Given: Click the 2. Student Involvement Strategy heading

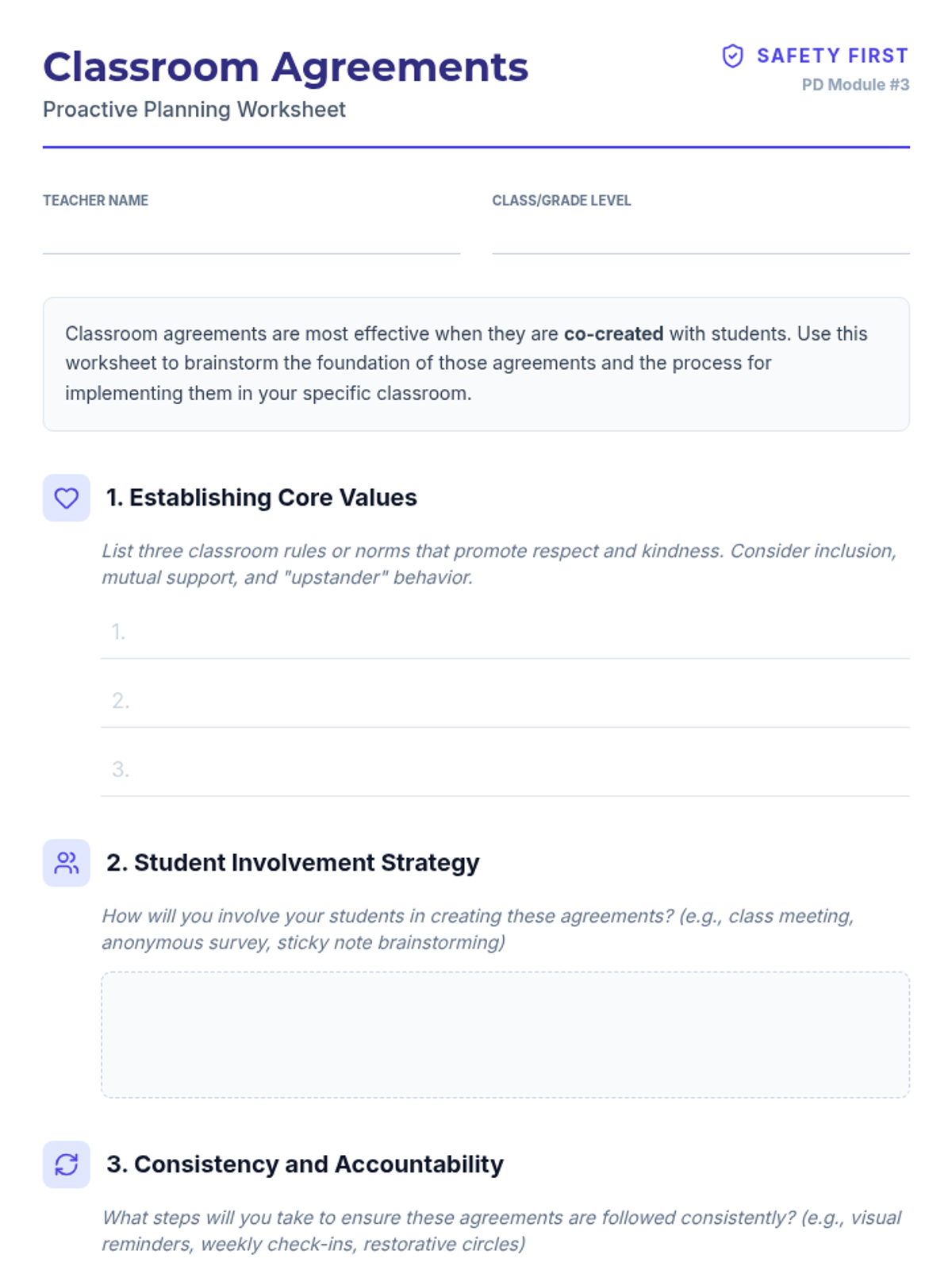Looking at the screenshot, I should coord(293,863).
